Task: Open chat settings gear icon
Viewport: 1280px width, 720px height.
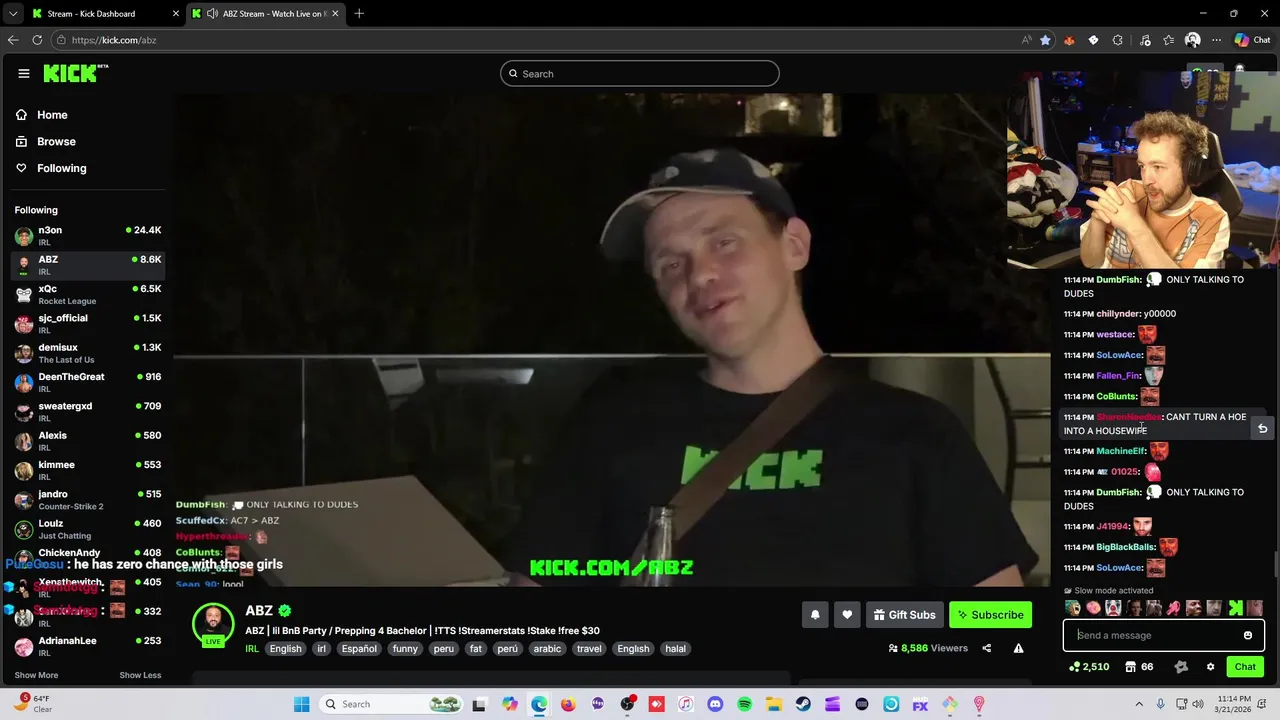Action: (x=1210, y=667)
